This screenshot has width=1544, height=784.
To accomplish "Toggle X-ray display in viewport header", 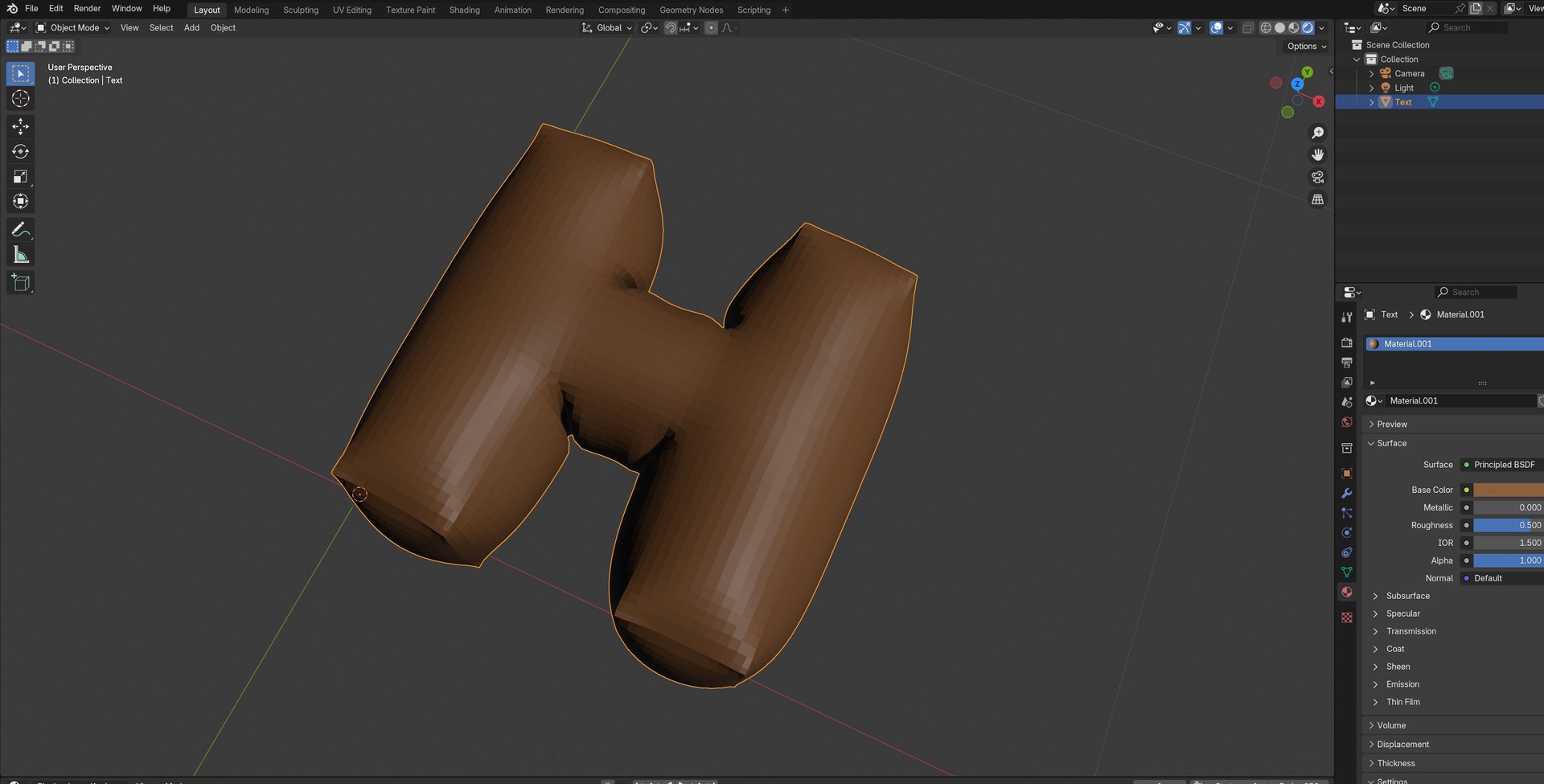I will click(x=1247, y=27).
